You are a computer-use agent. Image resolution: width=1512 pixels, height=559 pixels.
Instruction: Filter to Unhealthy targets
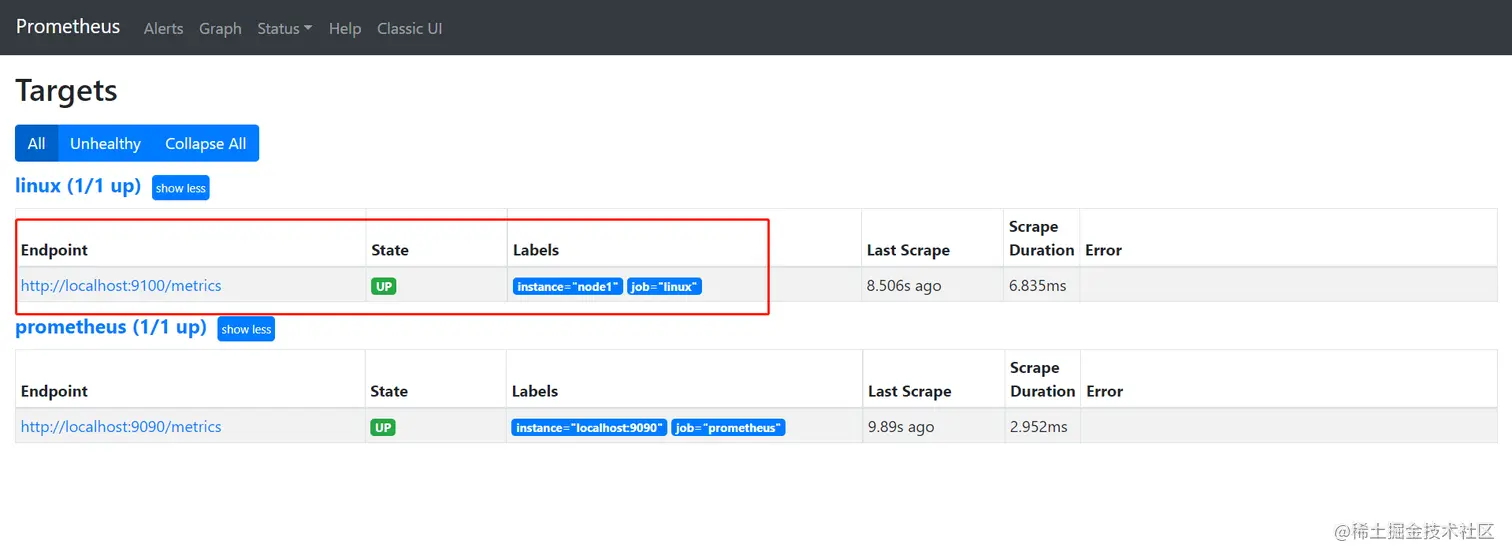click(x=105, y=143)
